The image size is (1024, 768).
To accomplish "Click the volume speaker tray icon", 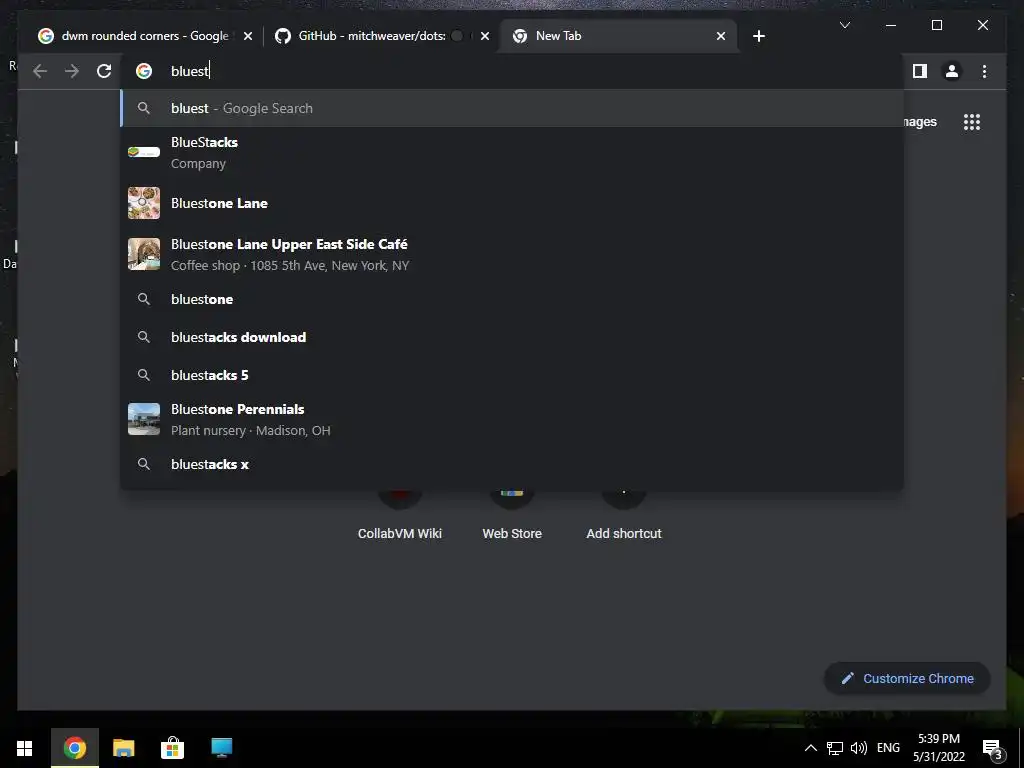I will (x=859, y=748).
